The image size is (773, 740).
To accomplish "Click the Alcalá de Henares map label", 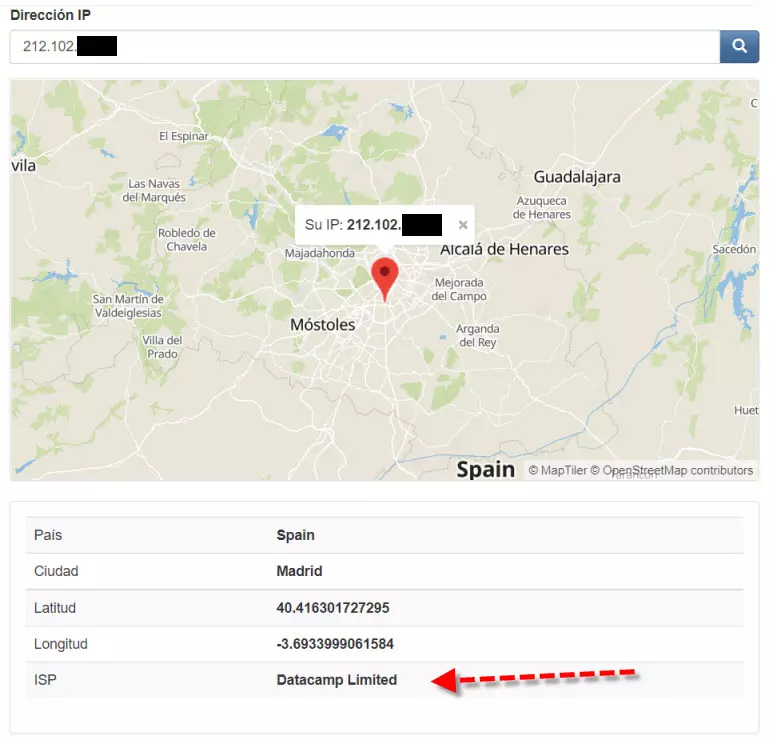I will [504, 249].
